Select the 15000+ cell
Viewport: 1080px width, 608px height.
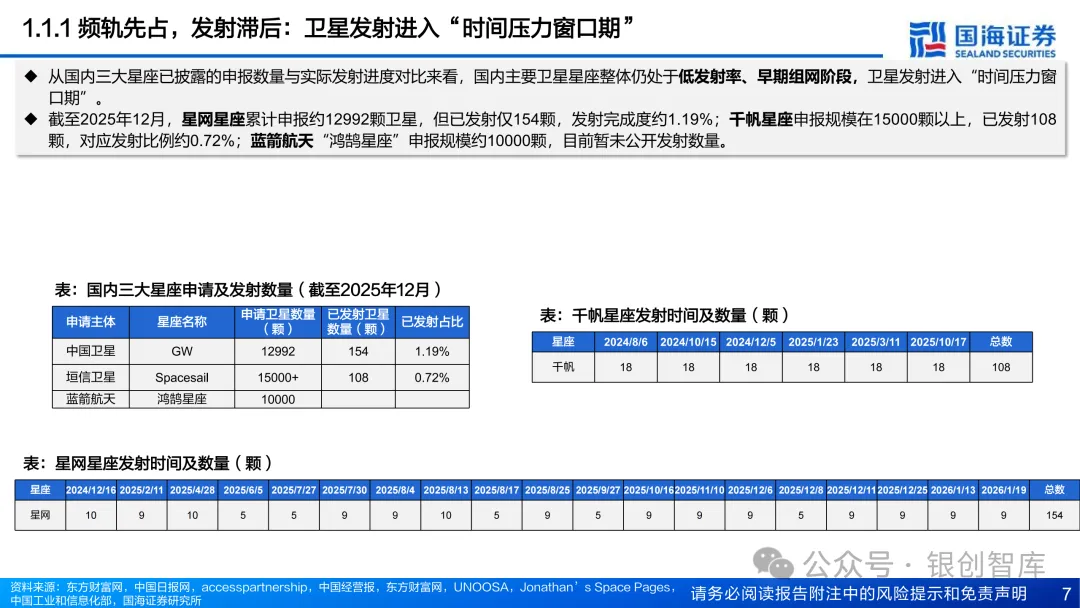(x=278, y=377)
